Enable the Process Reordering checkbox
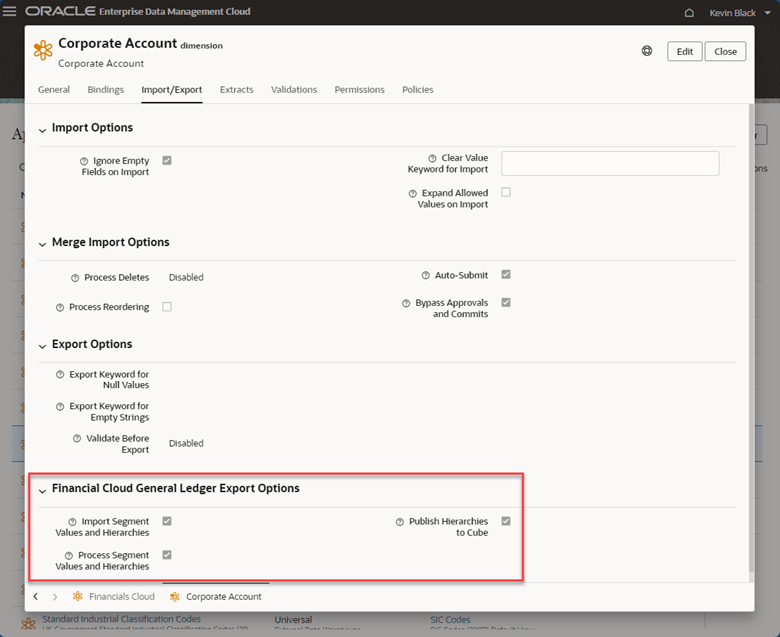780x637 pixels. pyautogui.click(x=167, y=306)
